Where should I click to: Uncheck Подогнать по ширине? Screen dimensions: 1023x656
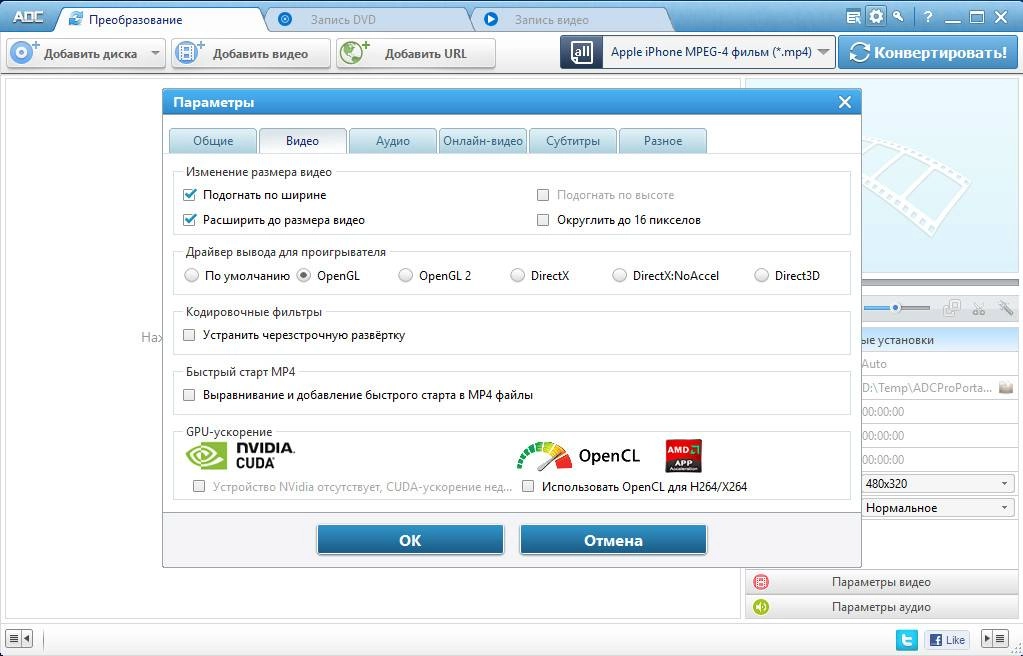coord(190,195)
